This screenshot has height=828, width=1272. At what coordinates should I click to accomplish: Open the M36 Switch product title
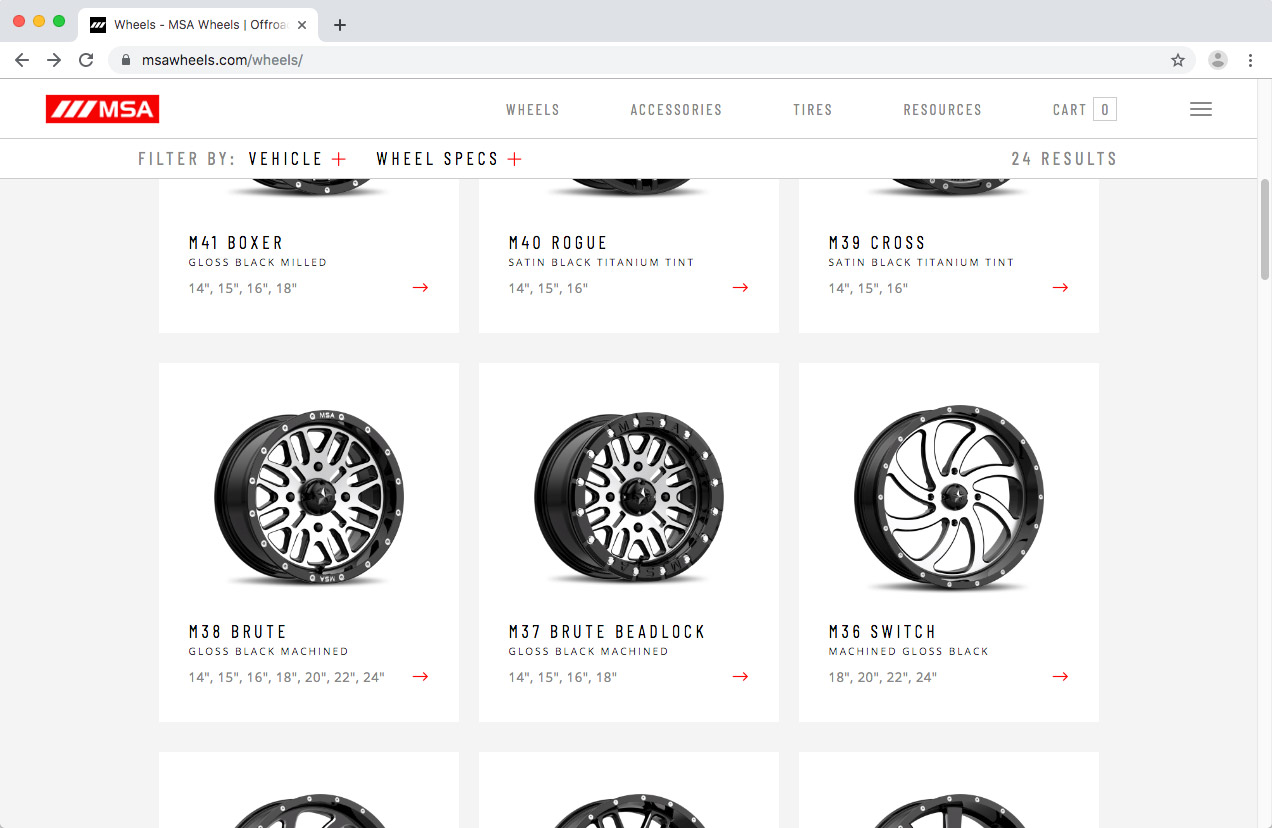(x=883, y=632)
